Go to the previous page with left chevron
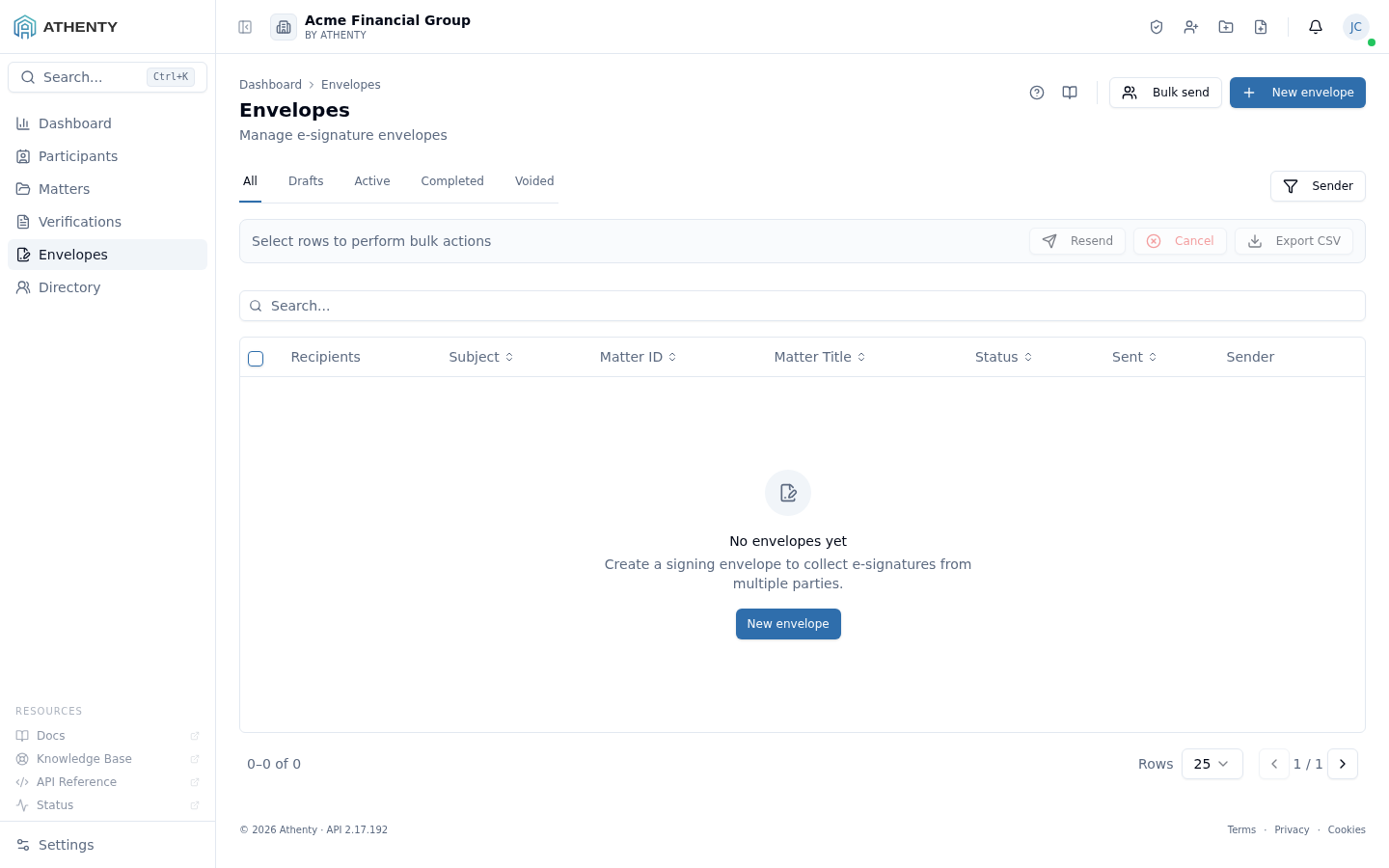Screen dimensions: 1389x868 1274,764
